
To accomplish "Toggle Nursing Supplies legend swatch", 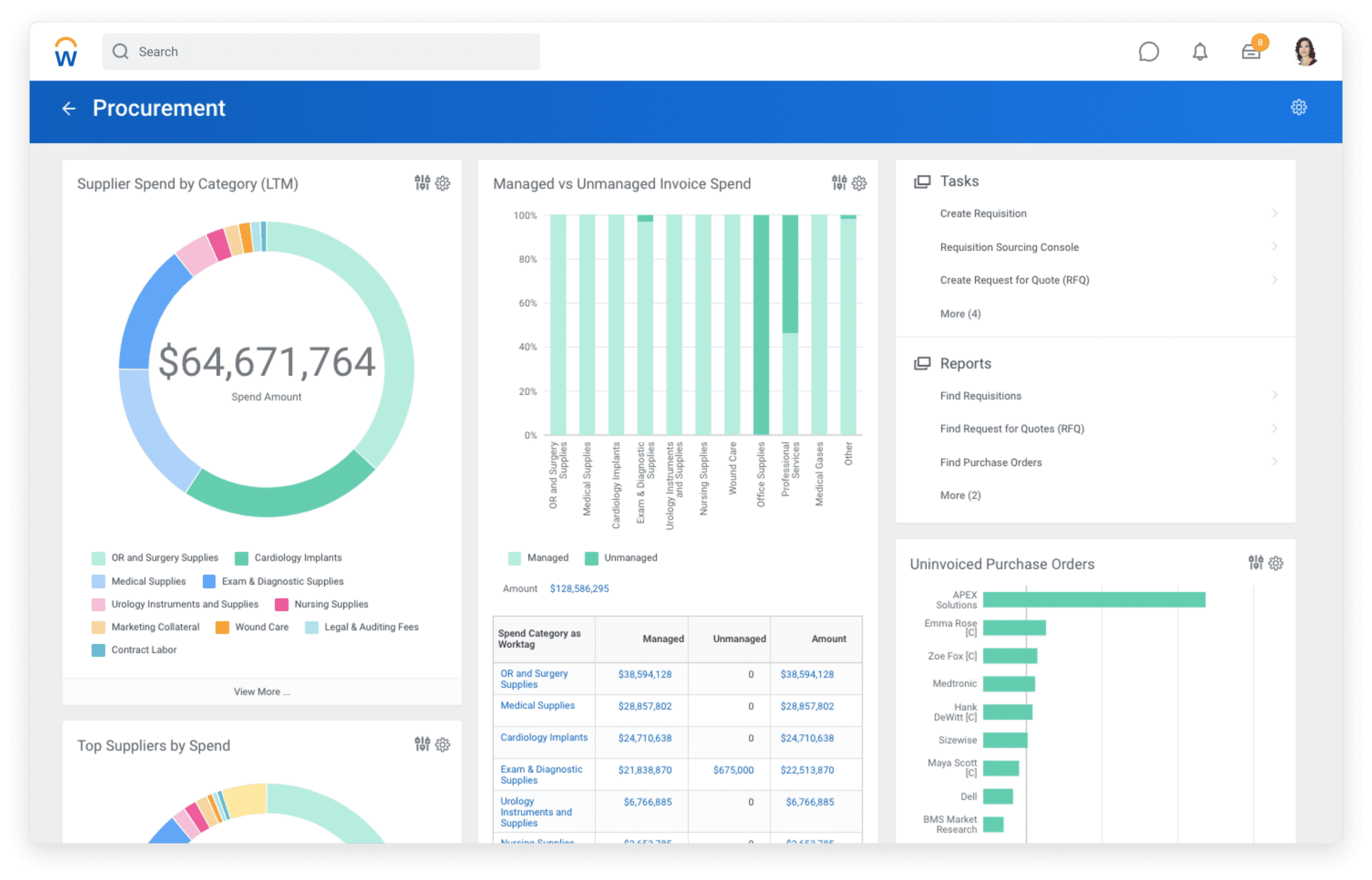I will (x=282, y=604).
